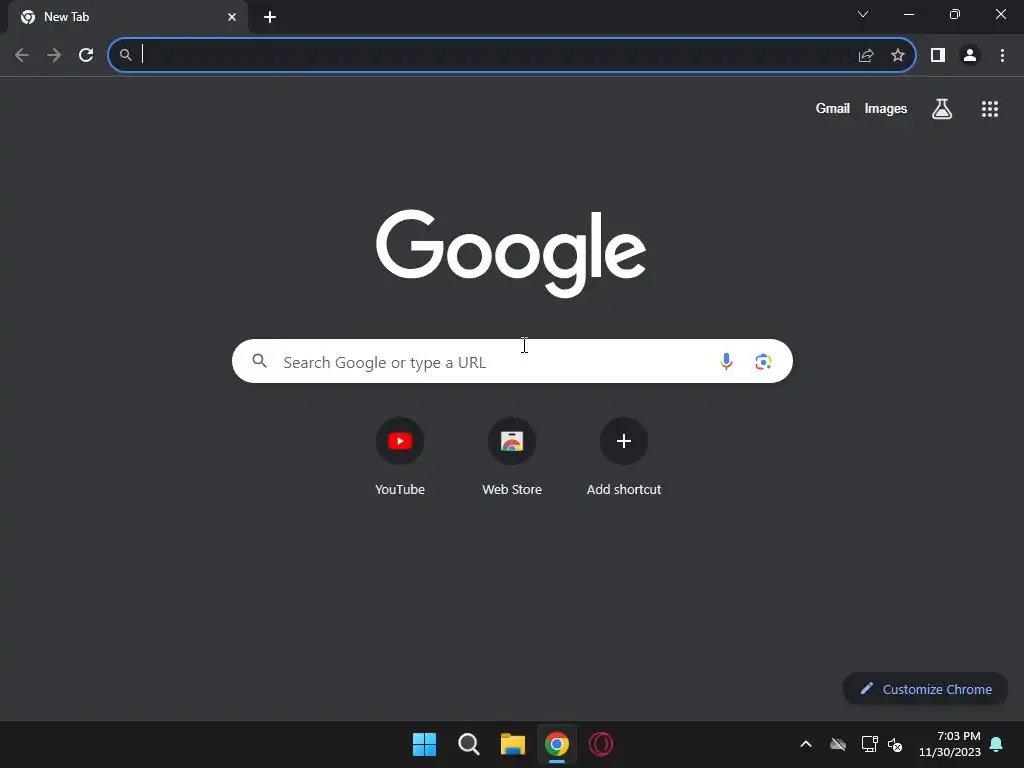This screenshot has width=1024, height=768.
Task: Open the profile avatar icon
Action: tap(970, 56)
